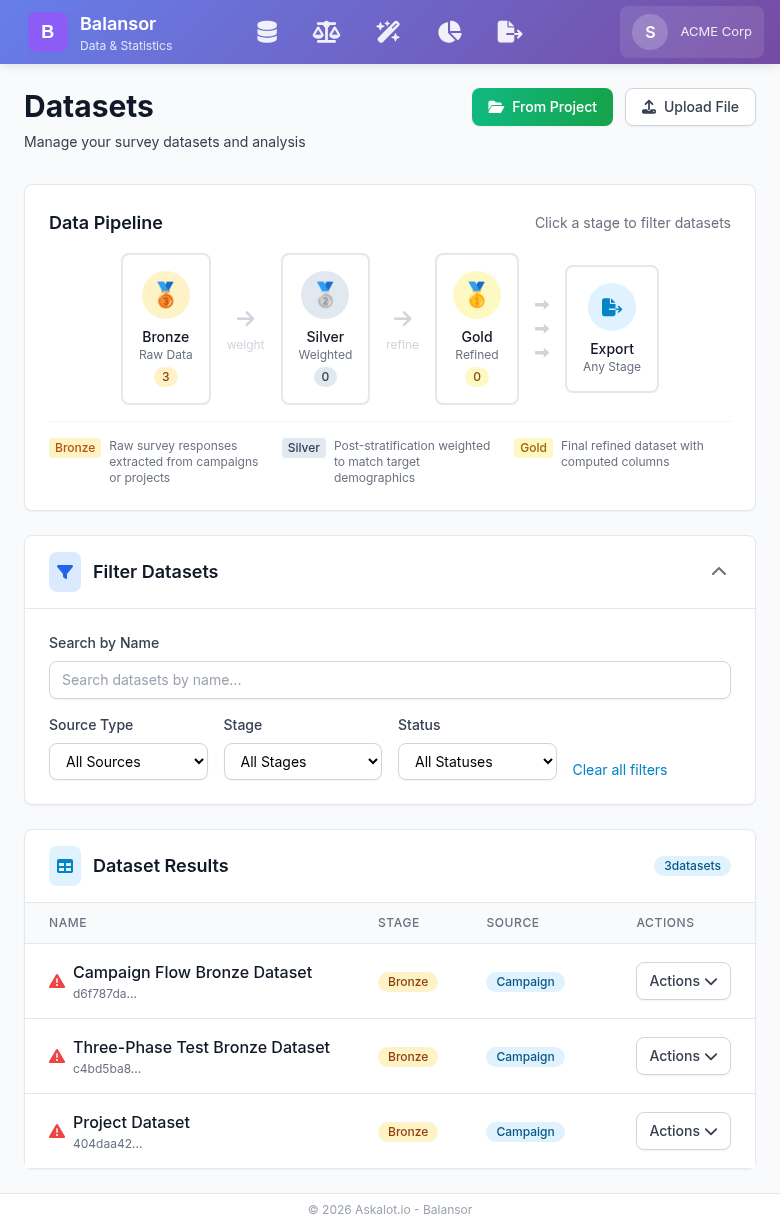
Task: Click the file export icon in the navbar
Action: (x=510, y=31)
